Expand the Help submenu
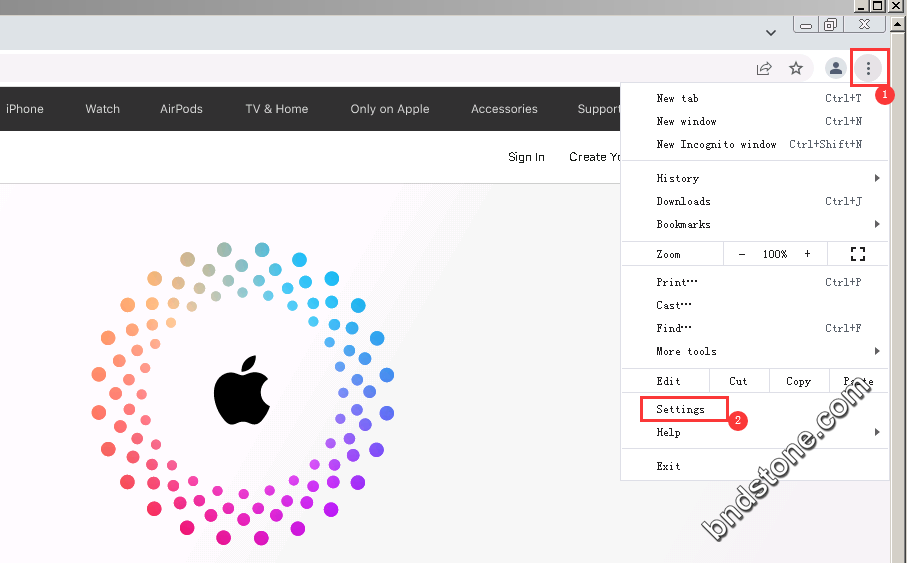907x563 pixels. [x=755, y=432]
